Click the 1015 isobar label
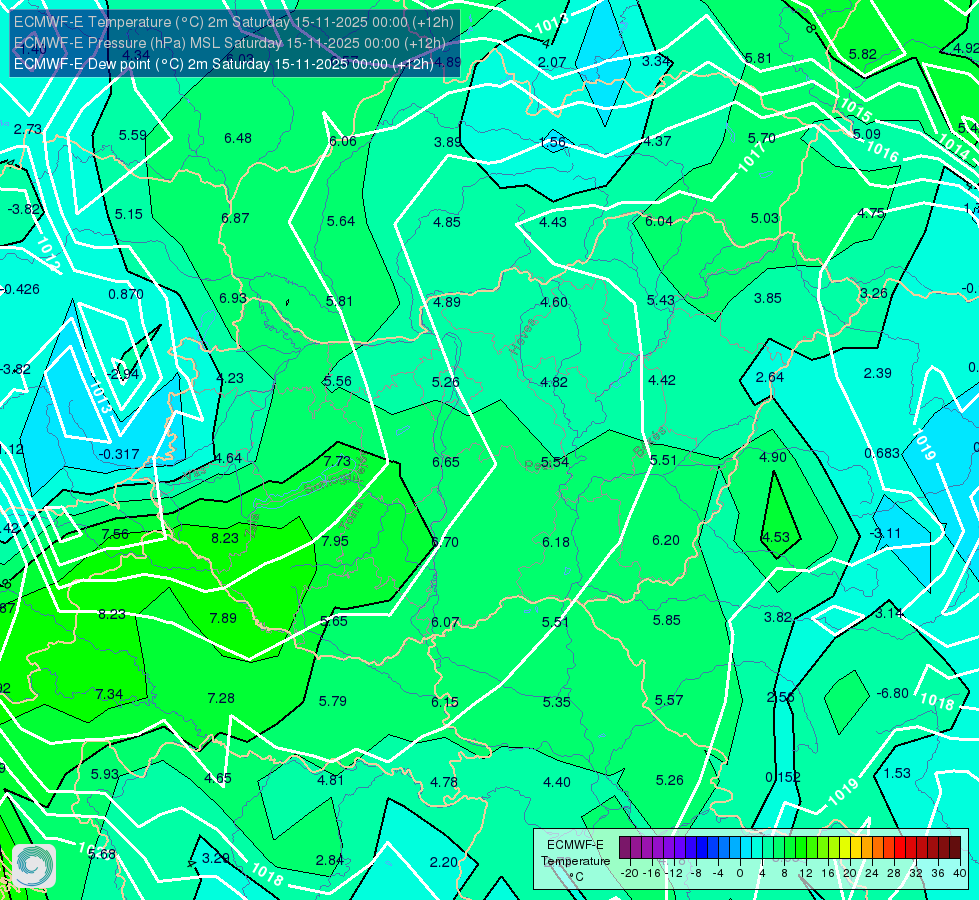This screenshot has width=979, height=900. tap(855, 111)
